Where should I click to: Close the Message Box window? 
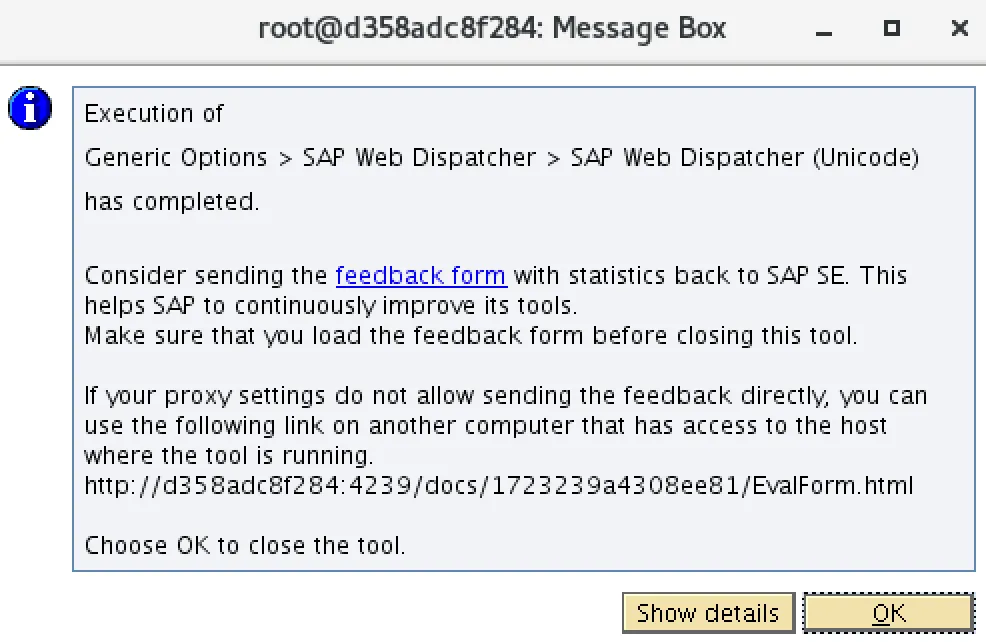click(x=959, y=29)
